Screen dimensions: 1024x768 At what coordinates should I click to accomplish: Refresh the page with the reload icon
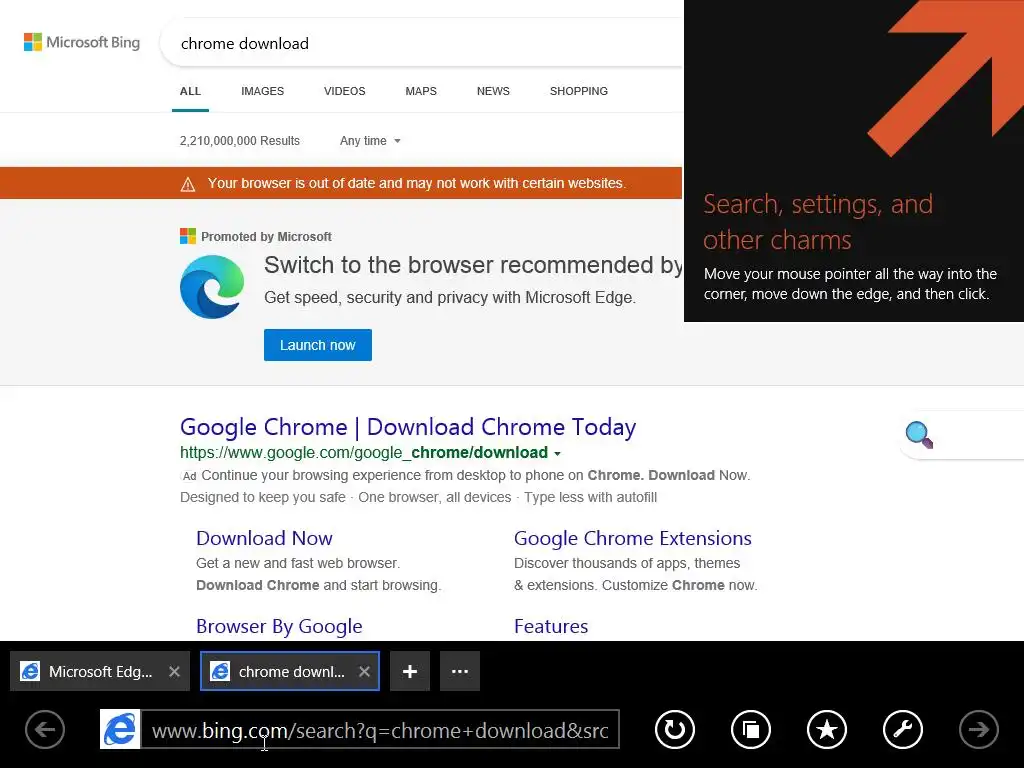(675, 729)
